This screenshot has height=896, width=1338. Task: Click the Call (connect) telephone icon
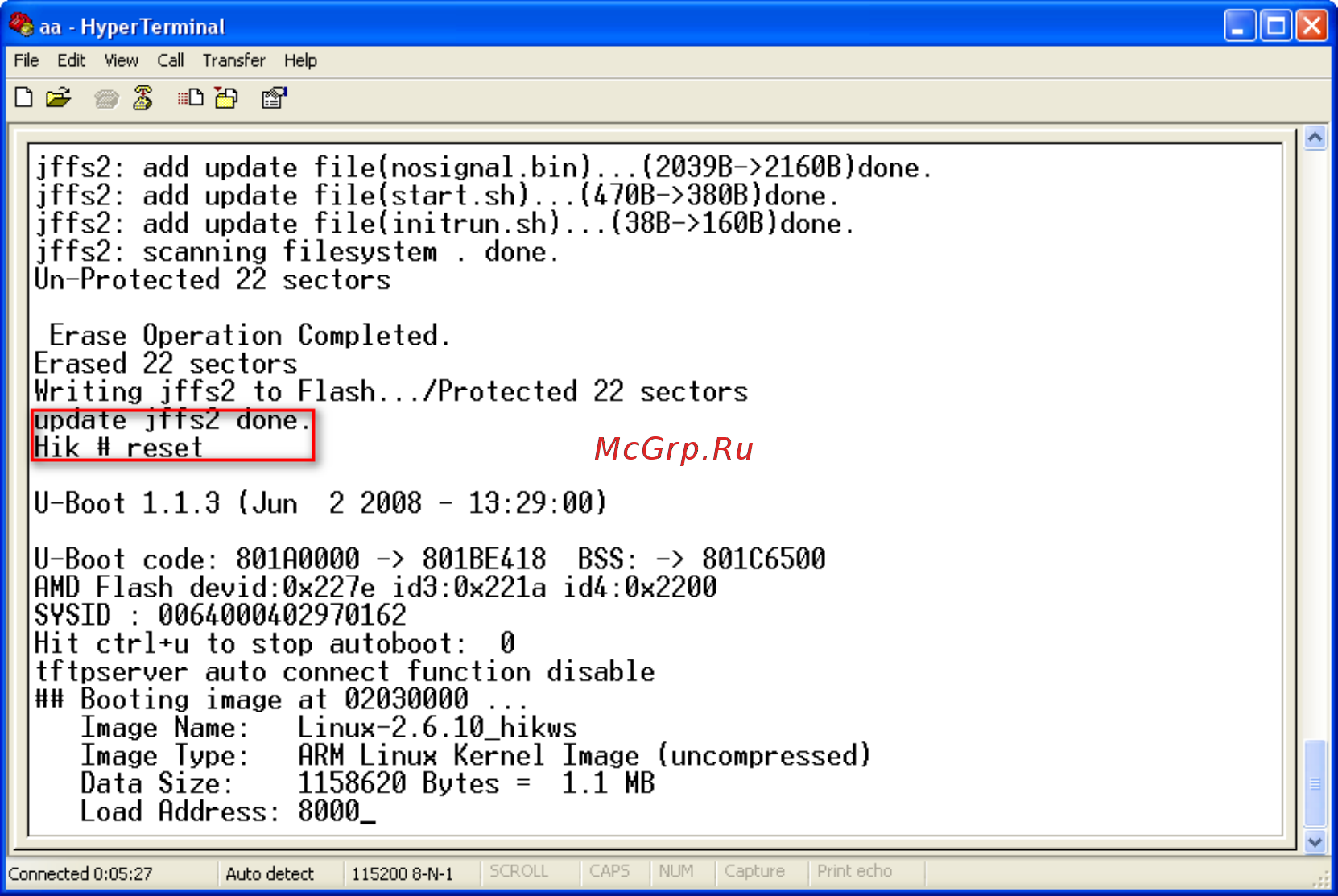tap(106, 99)
